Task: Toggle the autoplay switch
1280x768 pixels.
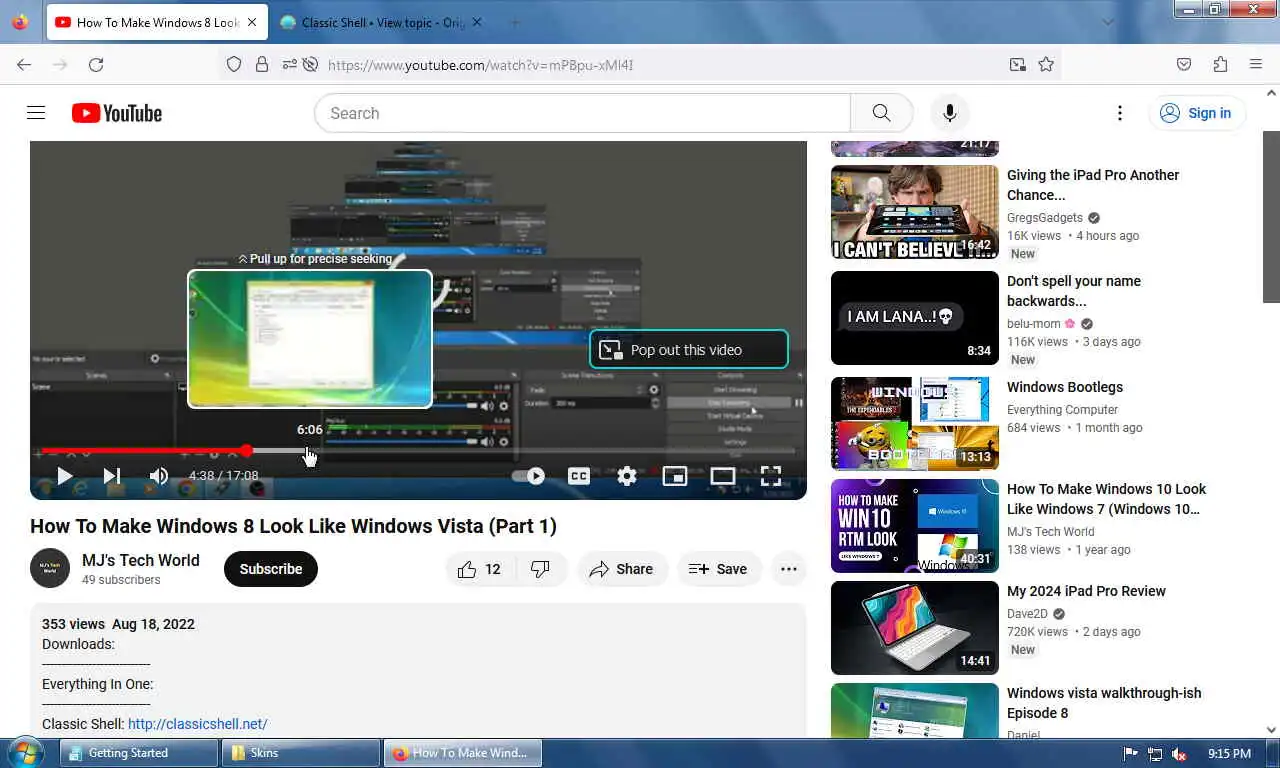Action: click(x=529, y=476)
